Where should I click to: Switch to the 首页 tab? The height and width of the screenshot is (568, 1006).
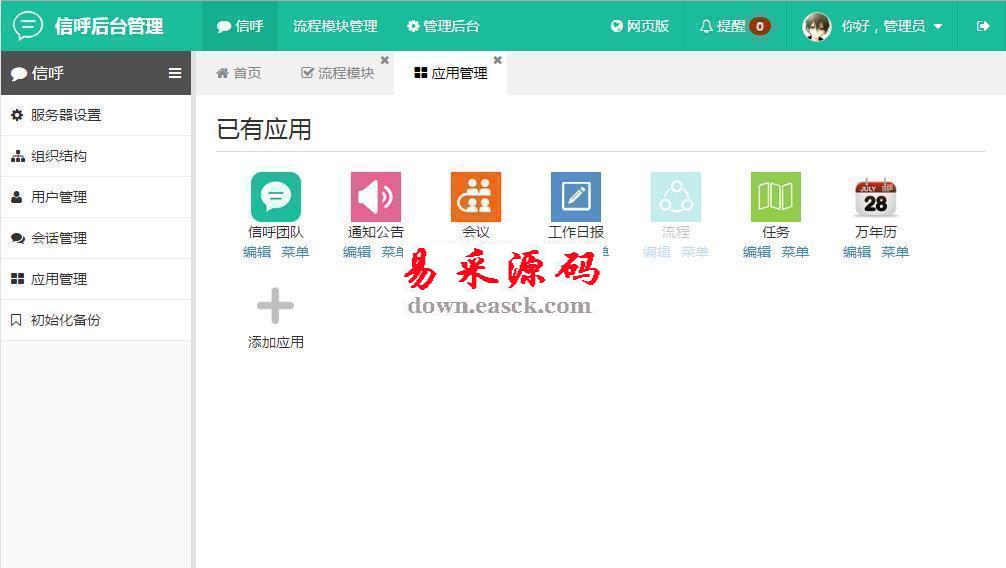(x=239, y=73)
